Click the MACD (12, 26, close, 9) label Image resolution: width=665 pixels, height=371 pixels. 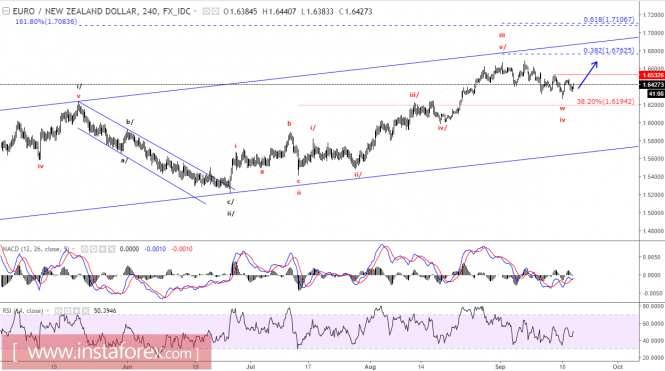click(36, 249)
